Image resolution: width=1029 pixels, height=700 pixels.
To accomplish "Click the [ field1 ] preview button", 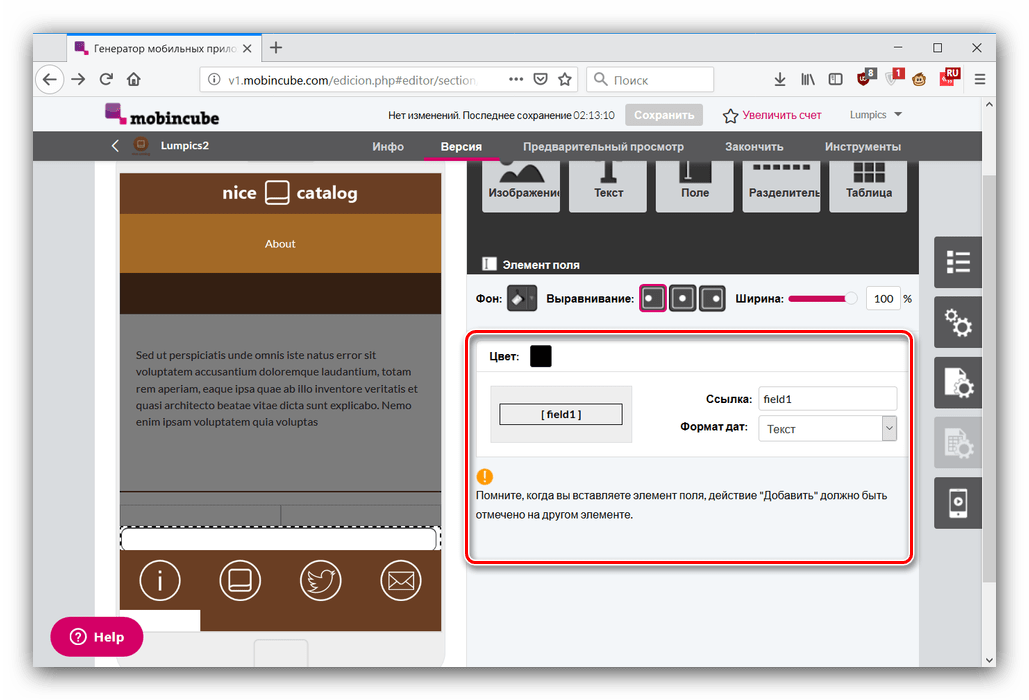I will coord(560,414).
